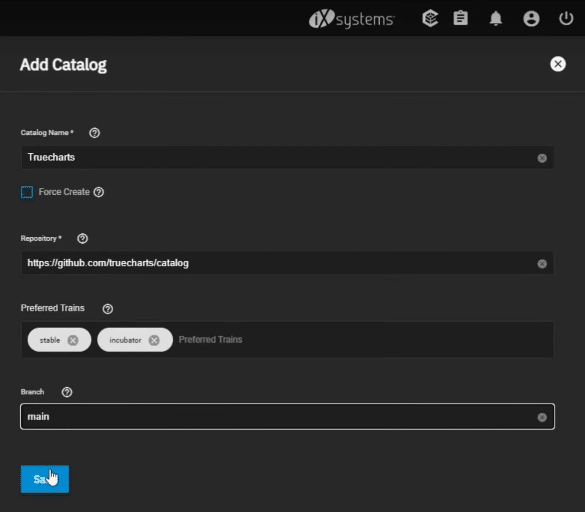Image resolution: width=585 pixels, height=512 pixels.
Task: Click the Repository URL input field
Action: [287, 263]
